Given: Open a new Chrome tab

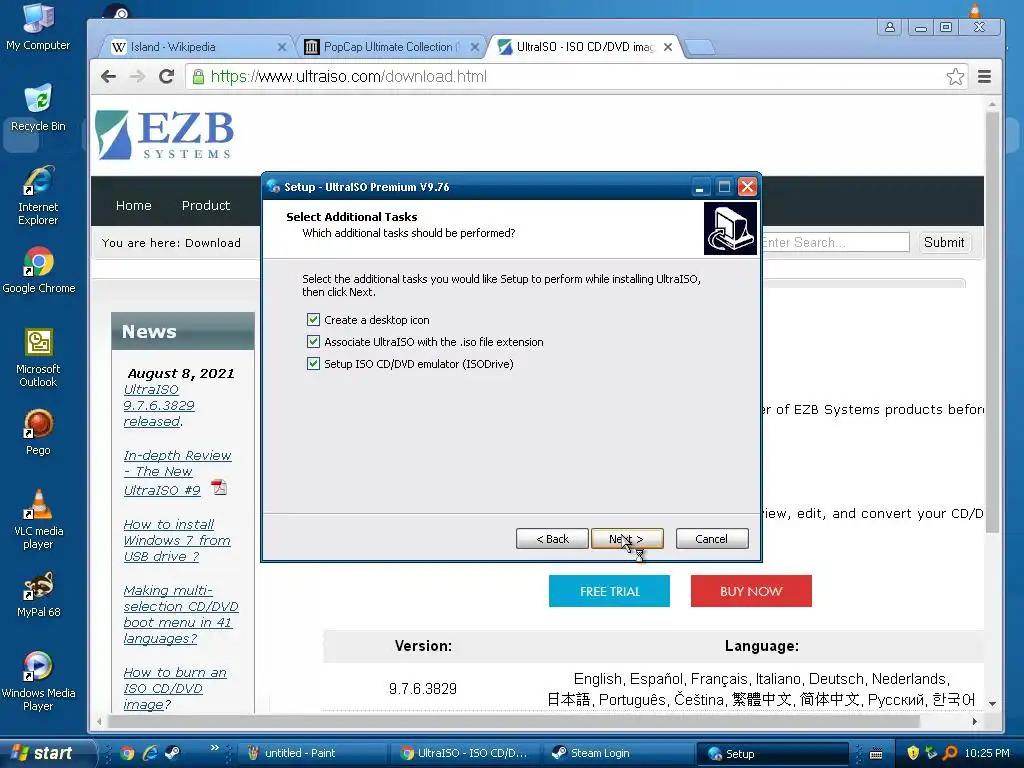Looking at the screenshot, I should tap(699, 47).
